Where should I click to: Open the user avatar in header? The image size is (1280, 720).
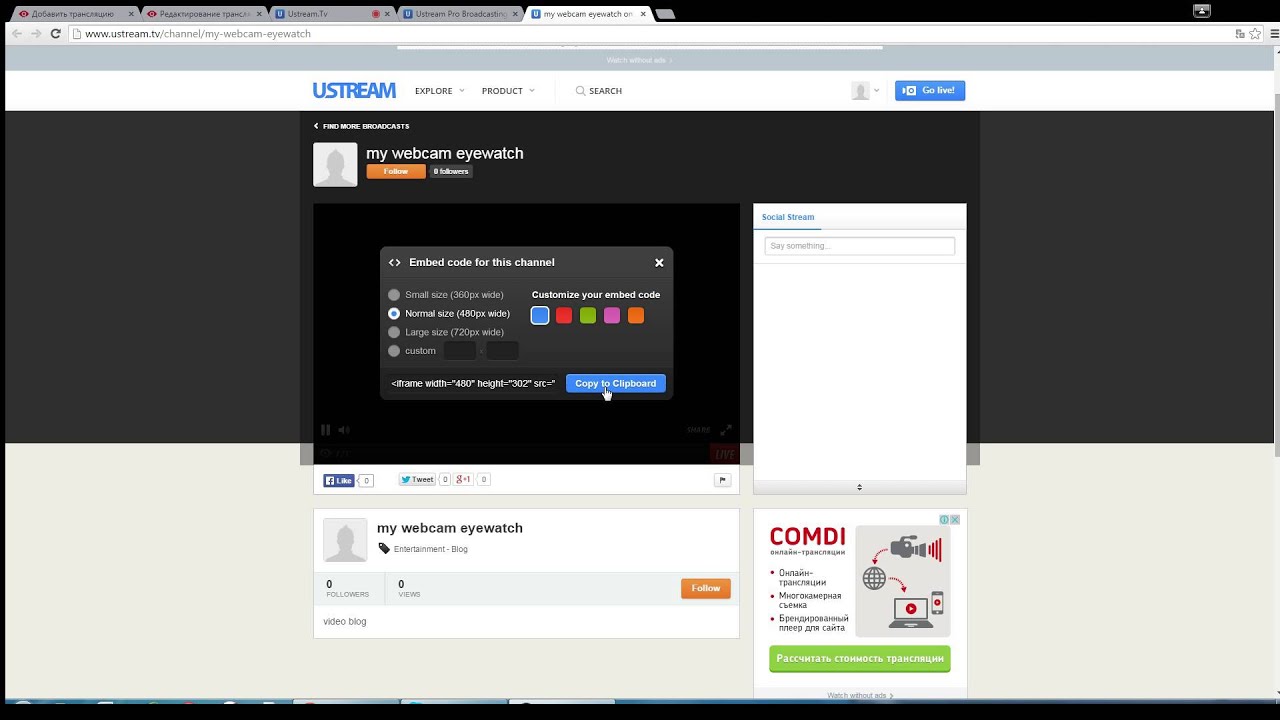tap(860, 91)
